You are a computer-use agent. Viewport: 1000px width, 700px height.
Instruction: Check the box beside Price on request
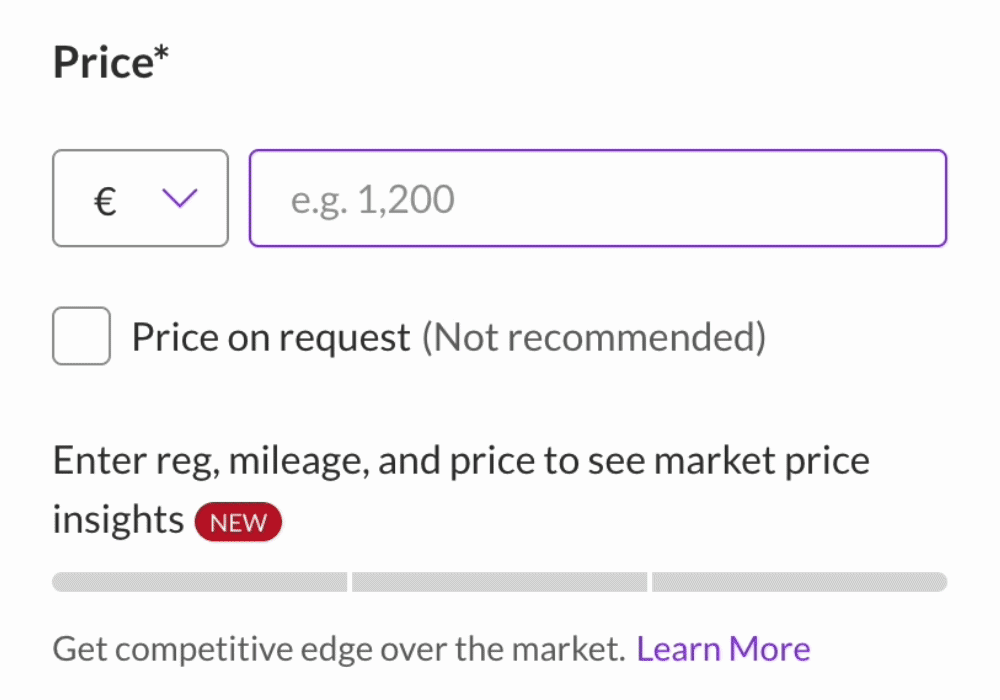(x=81, y=336)
